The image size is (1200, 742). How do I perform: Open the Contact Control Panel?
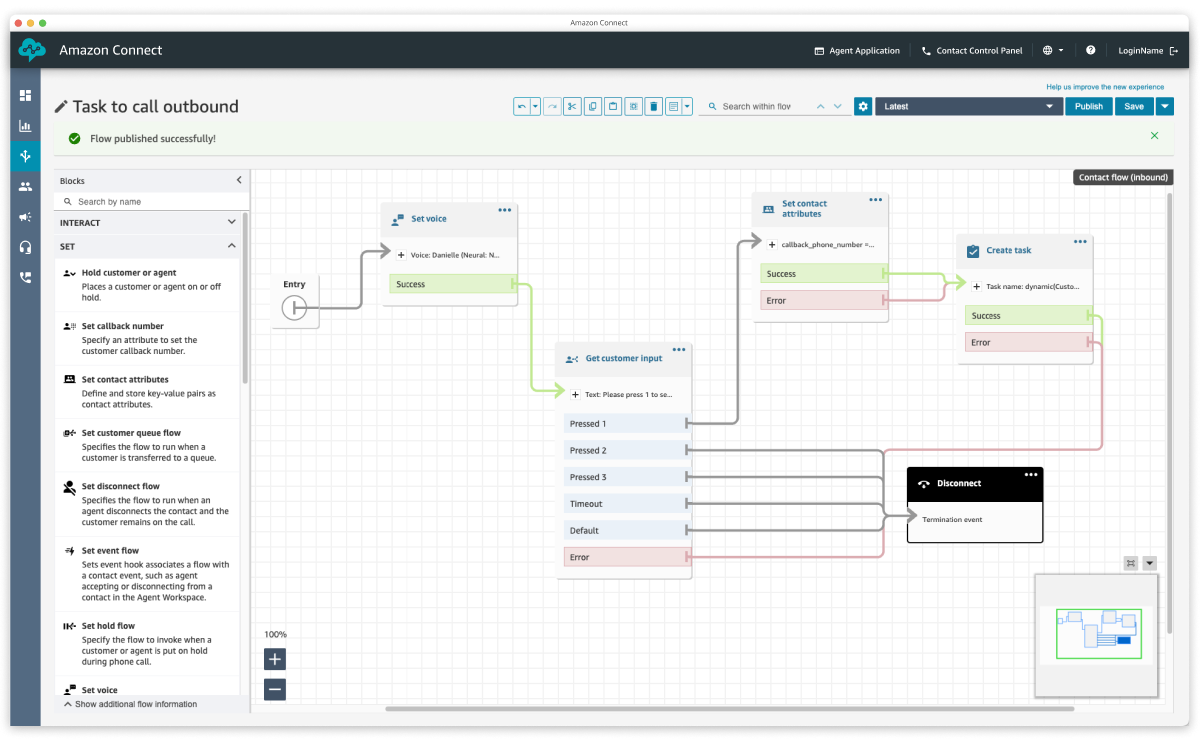click(971, 50)
